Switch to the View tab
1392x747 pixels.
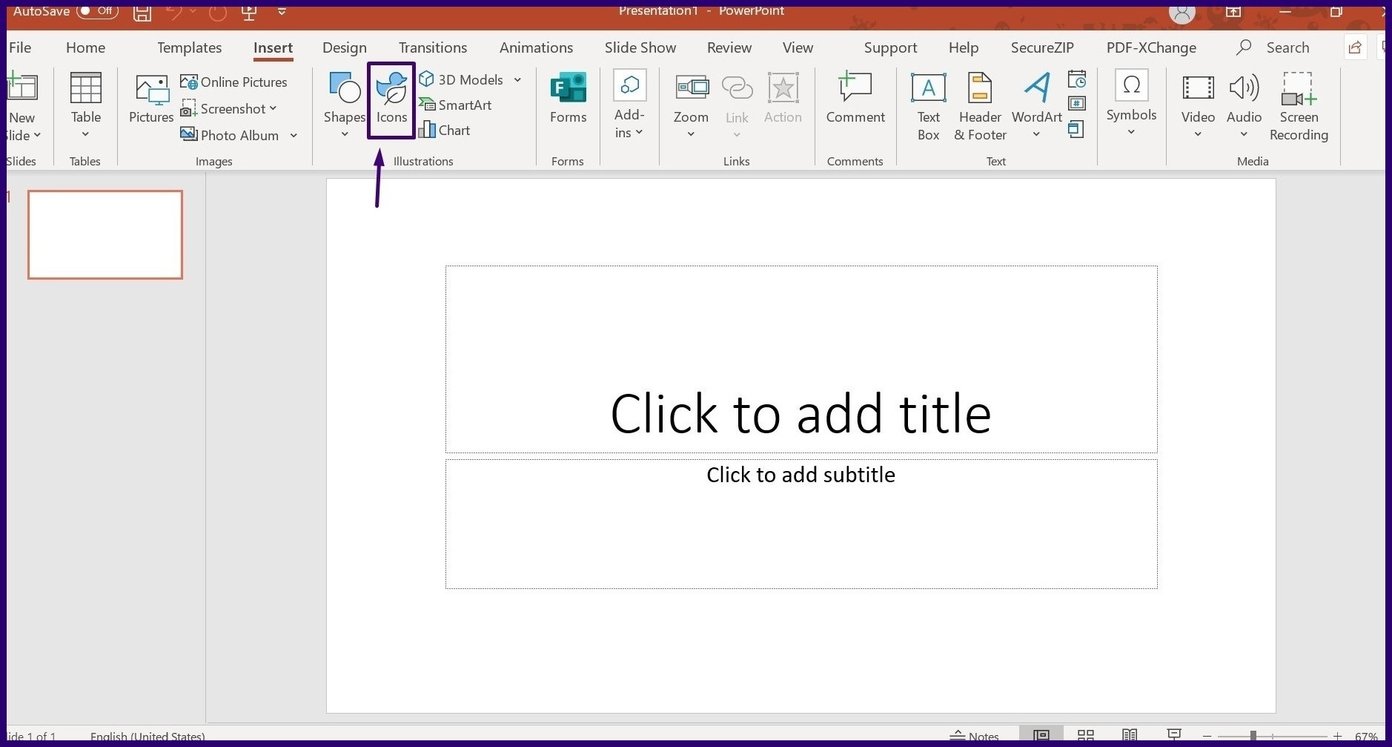[x=798, y=47]
